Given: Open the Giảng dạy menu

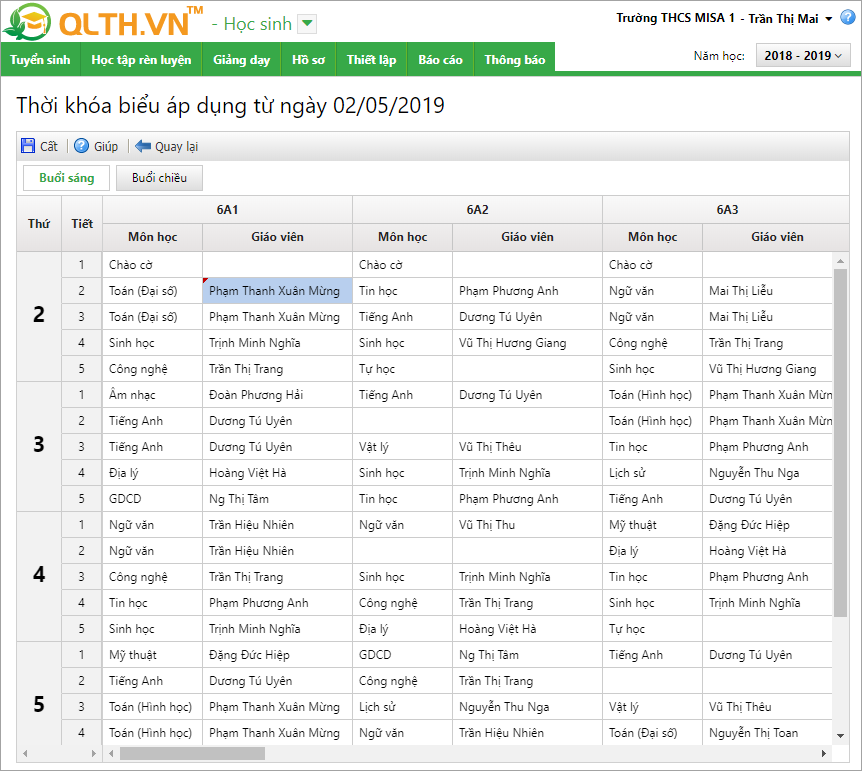Looking at the screenshot, I should pos(241,60).
